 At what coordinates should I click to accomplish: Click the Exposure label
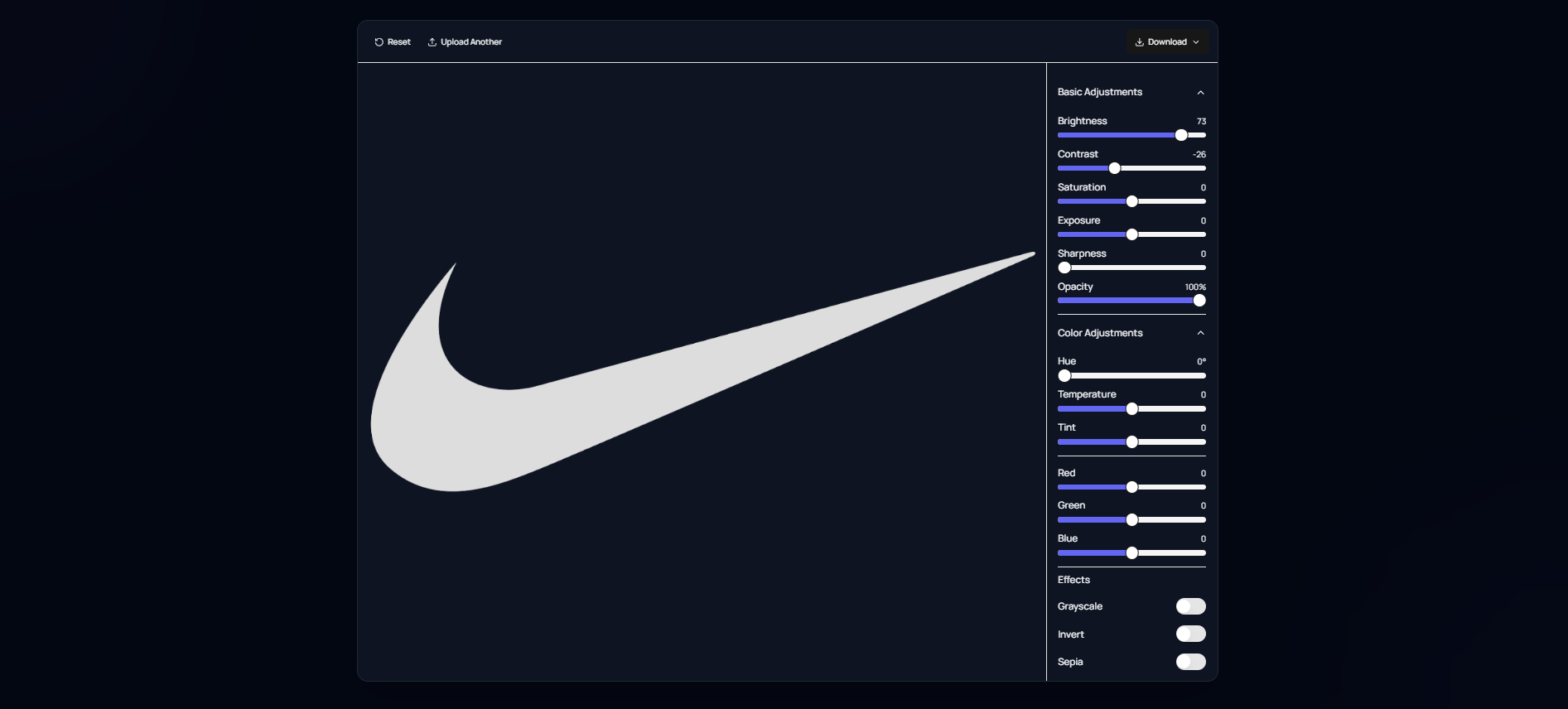[x=1078, y=220]
